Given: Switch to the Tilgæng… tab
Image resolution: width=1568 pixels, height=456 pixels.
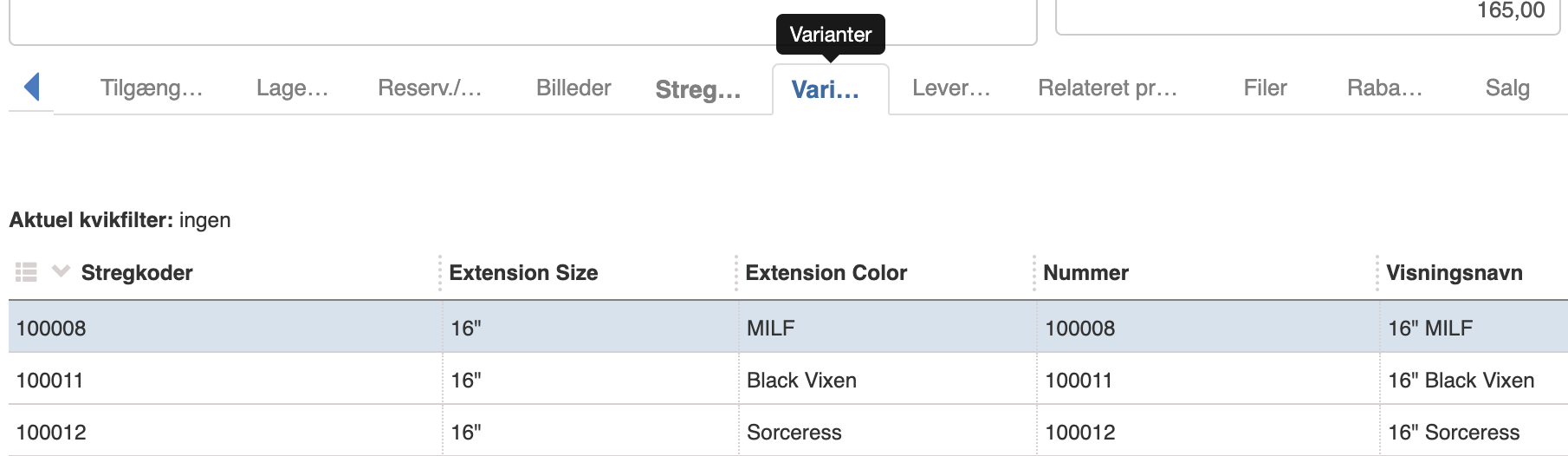Looking at the screenshot, I should pos(152,88).
